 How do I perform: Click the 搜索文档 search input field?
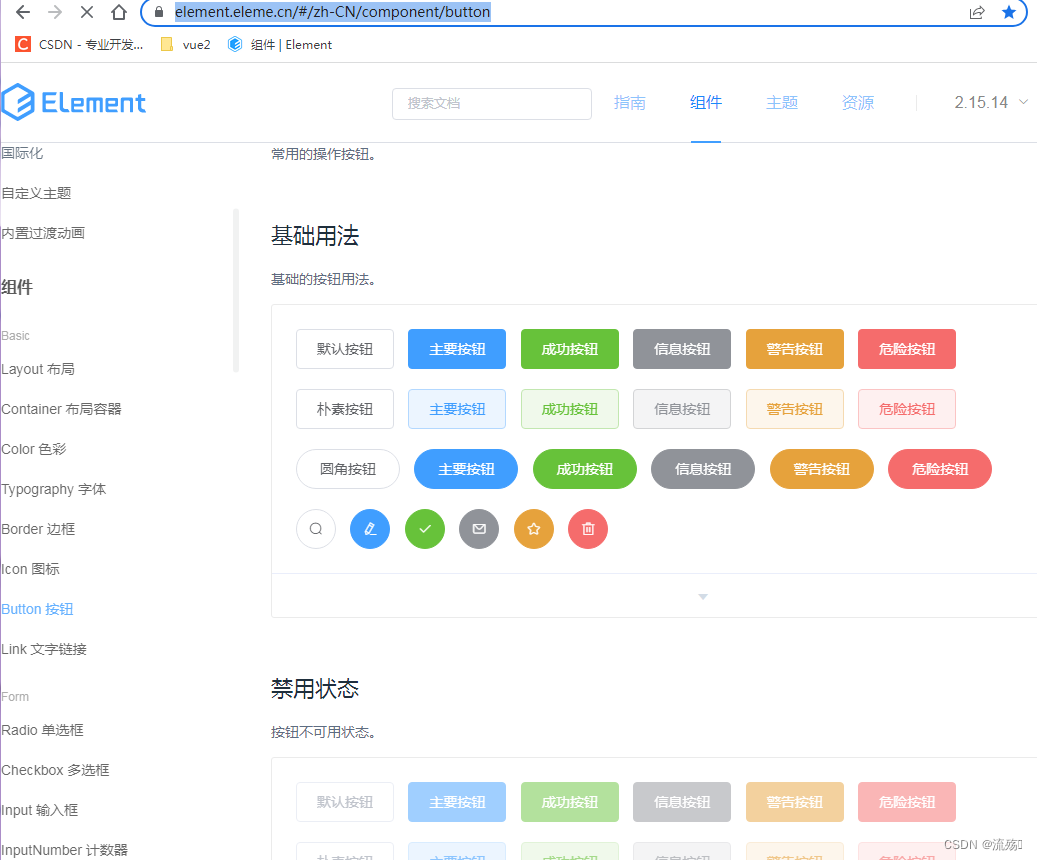[x=491, y=103]
